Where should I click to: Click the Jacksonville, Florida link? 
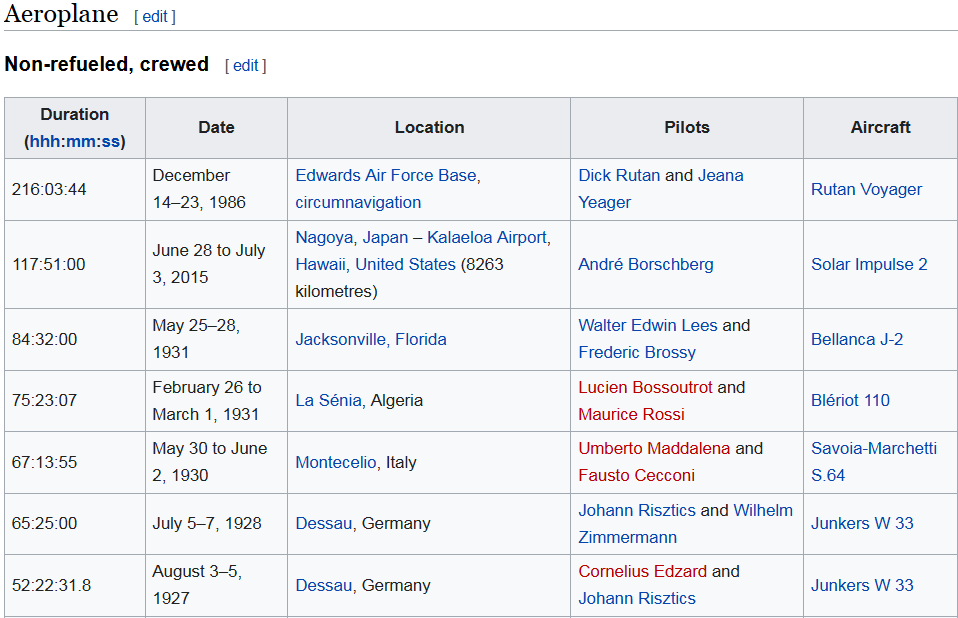(371, 340)
